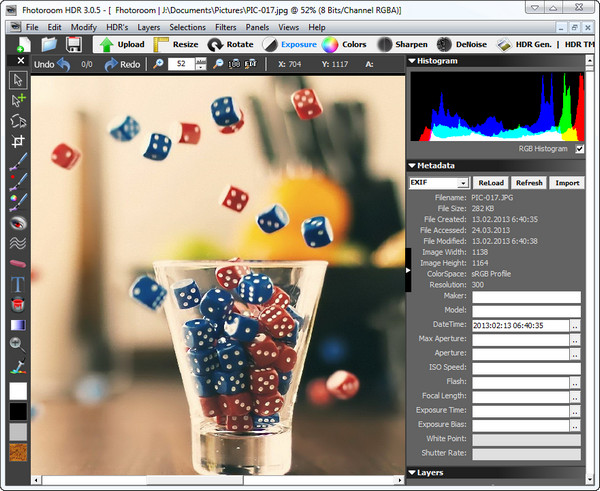Choose the Text tool
Viewport: 600px width, 491px height.
click(17, 284)
